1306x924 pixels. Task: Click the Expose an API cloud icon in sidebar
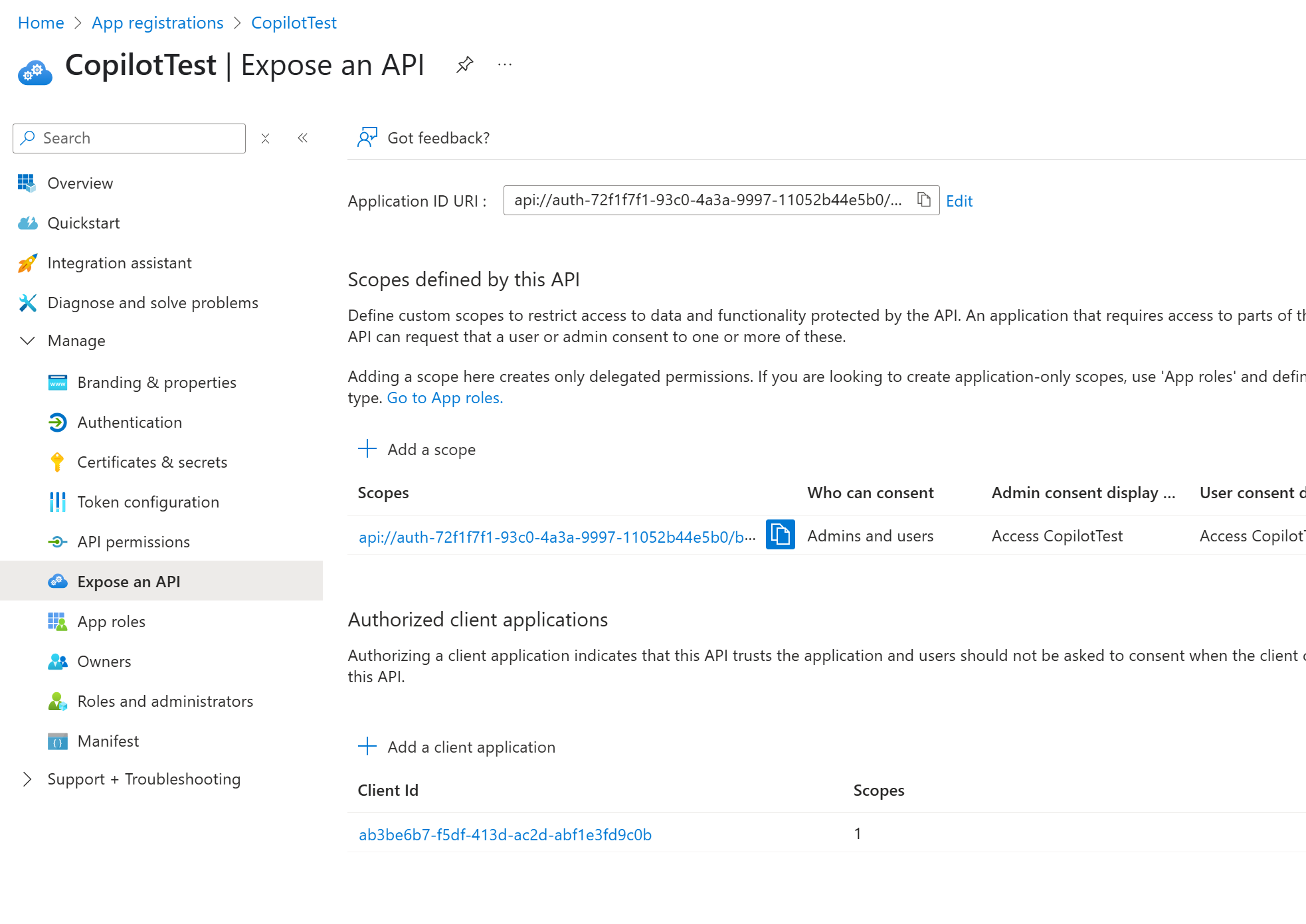point(58,582)
